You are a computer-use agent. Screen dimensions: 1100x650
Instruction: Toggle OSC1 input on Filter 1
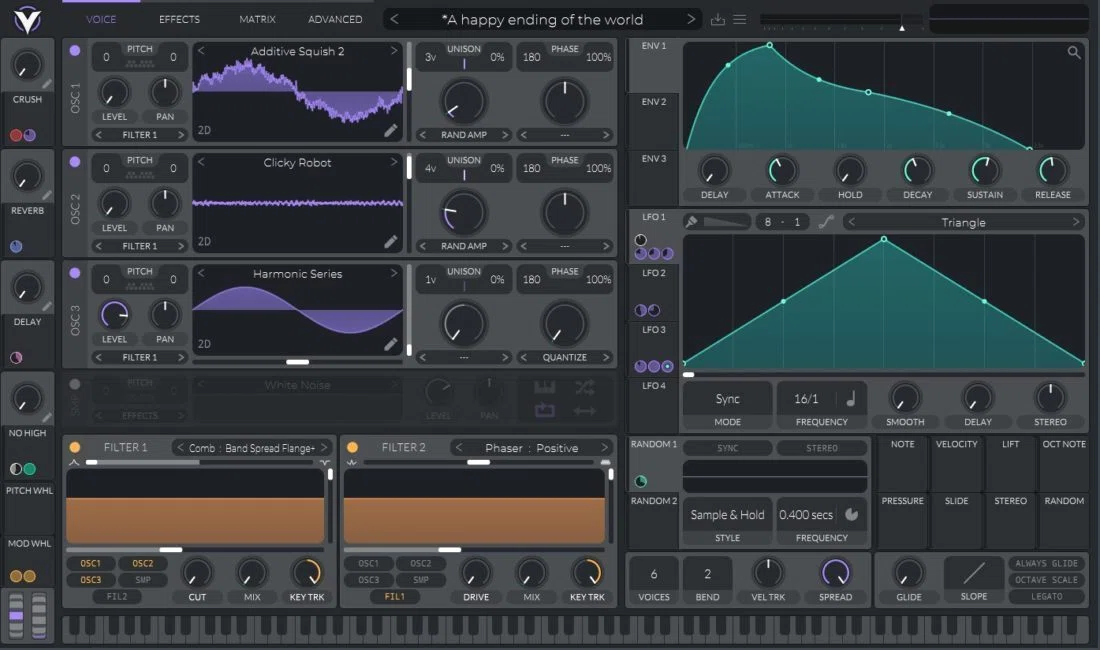point(90,563)
